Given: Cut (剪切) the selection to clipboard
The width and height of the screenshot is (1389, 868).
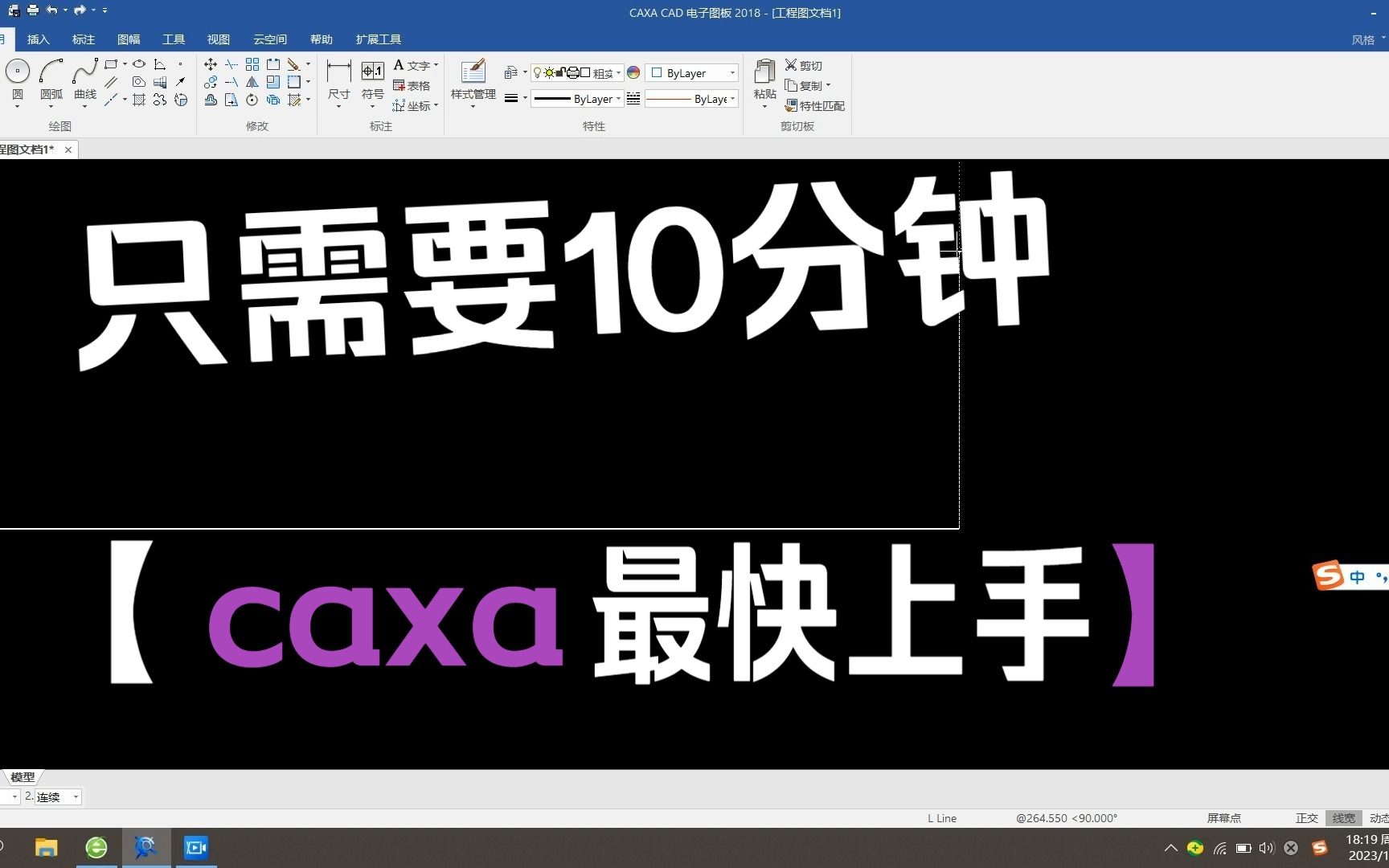Looking at the screenshot, I should (x=803, y=65).
